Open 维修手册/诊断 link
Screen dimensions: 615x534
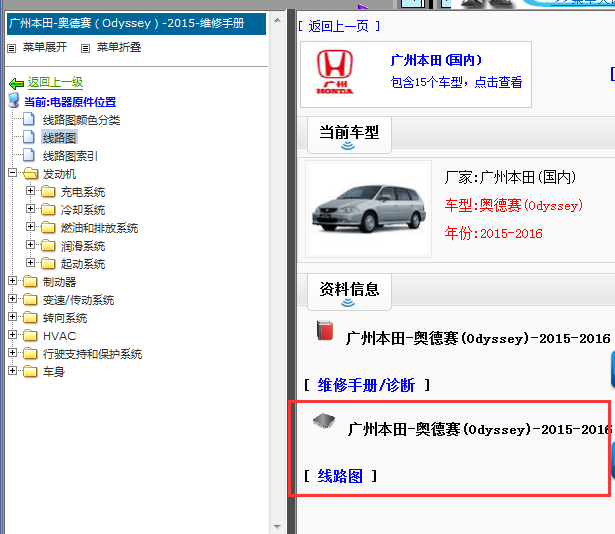pos(366,385)
